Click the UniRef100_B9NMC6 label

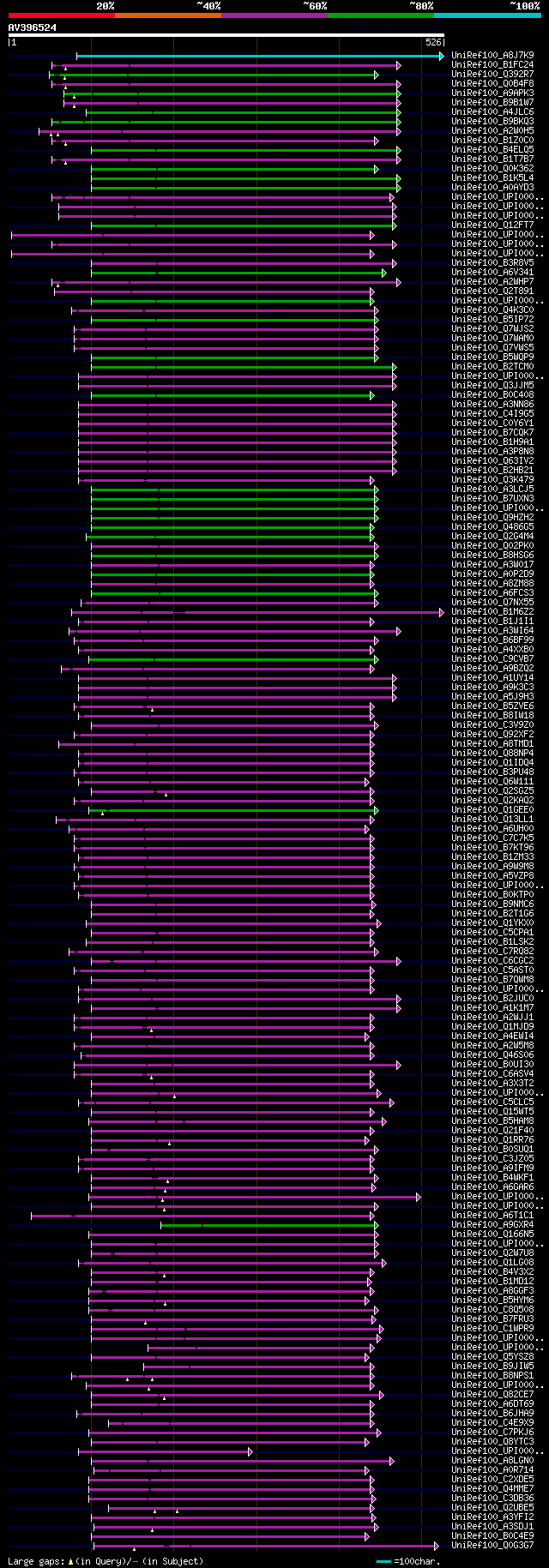pyautogui.click(x=492, y=904)
